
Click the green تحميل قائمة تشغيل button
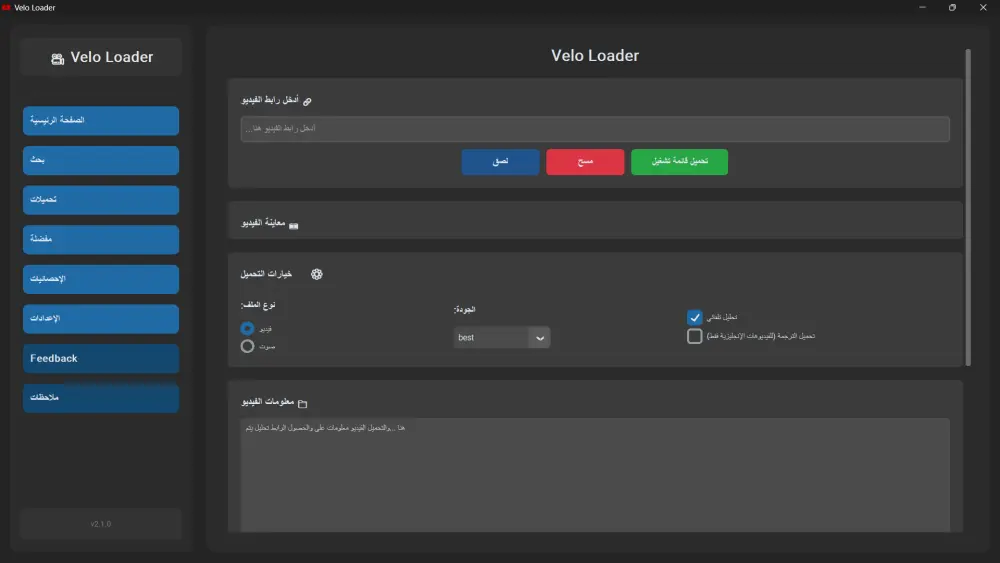pos(679,161)
